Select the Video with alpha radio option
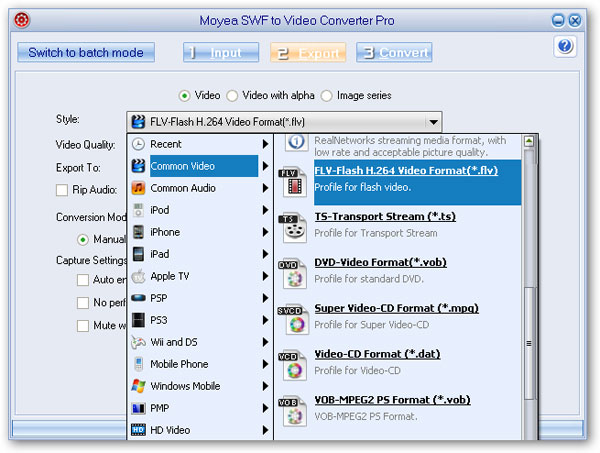 (232, 96)
